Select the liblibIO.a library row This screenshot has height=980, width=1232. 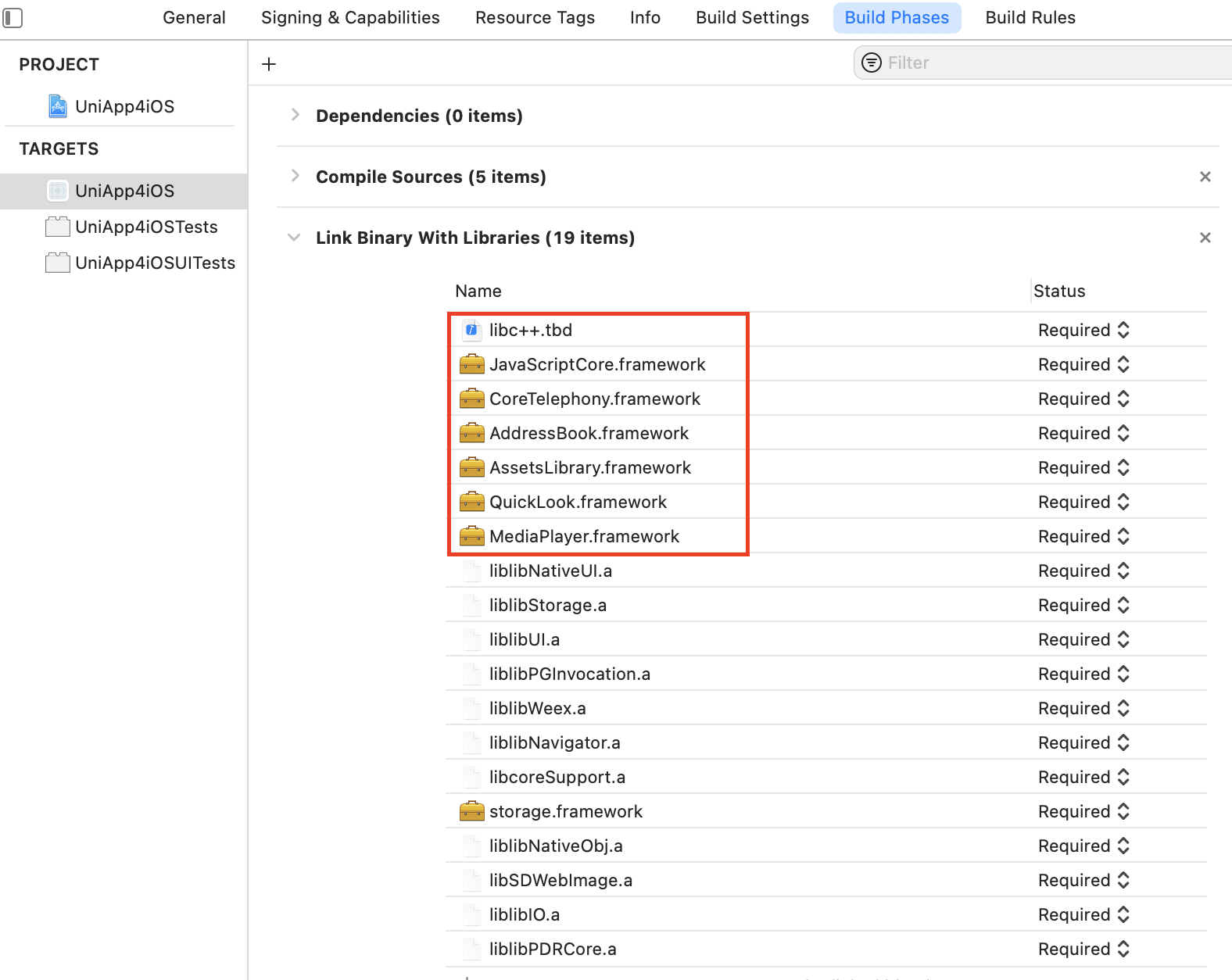click(x=826, y=914)
